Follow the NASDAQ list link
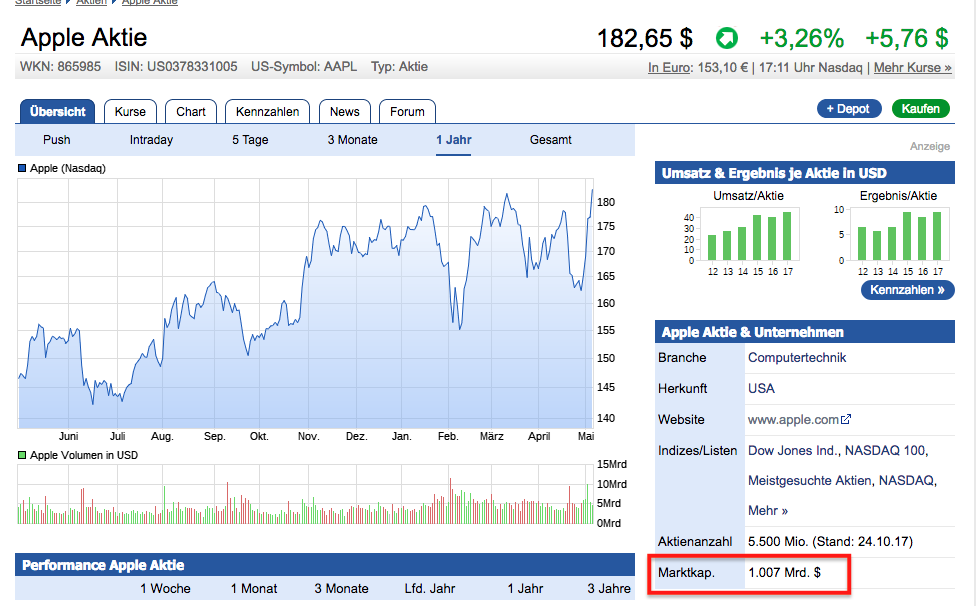This screenshot has height=606, width=976. pyautogui.click(x=906, y=480)
